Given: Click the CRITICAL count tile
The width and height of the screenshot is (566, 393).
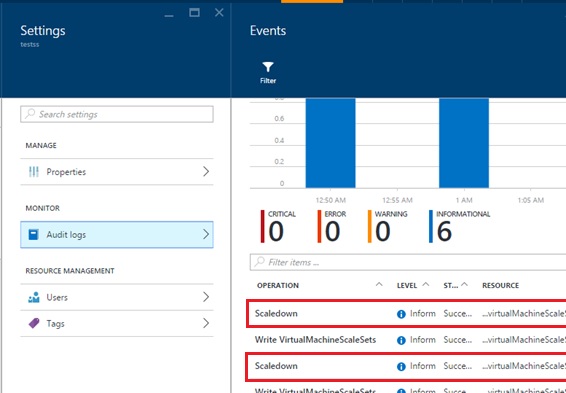Looking at the screenshot, I should click(278, 226).
